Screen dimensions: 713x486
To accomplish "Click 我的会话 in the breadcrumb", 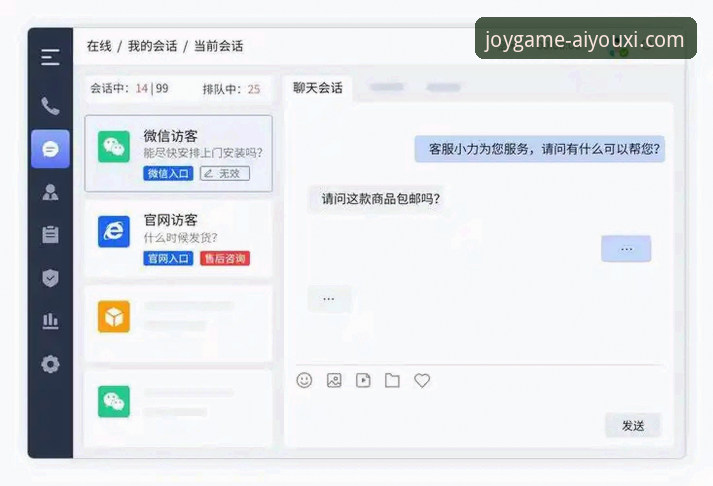I will 152,46.
